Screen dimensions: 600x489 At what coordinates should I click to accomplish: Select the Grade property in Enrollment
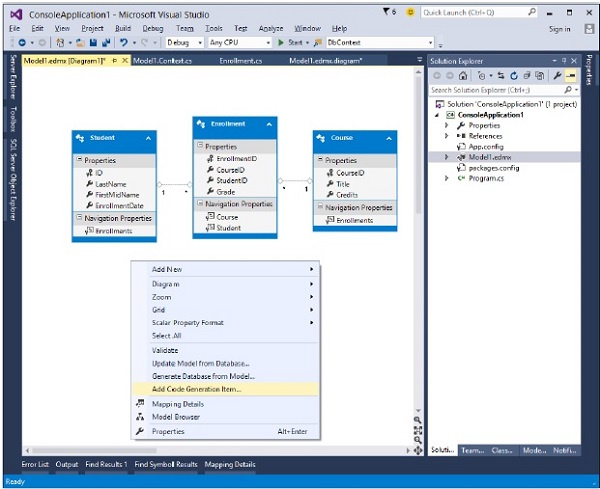[226, 192]
